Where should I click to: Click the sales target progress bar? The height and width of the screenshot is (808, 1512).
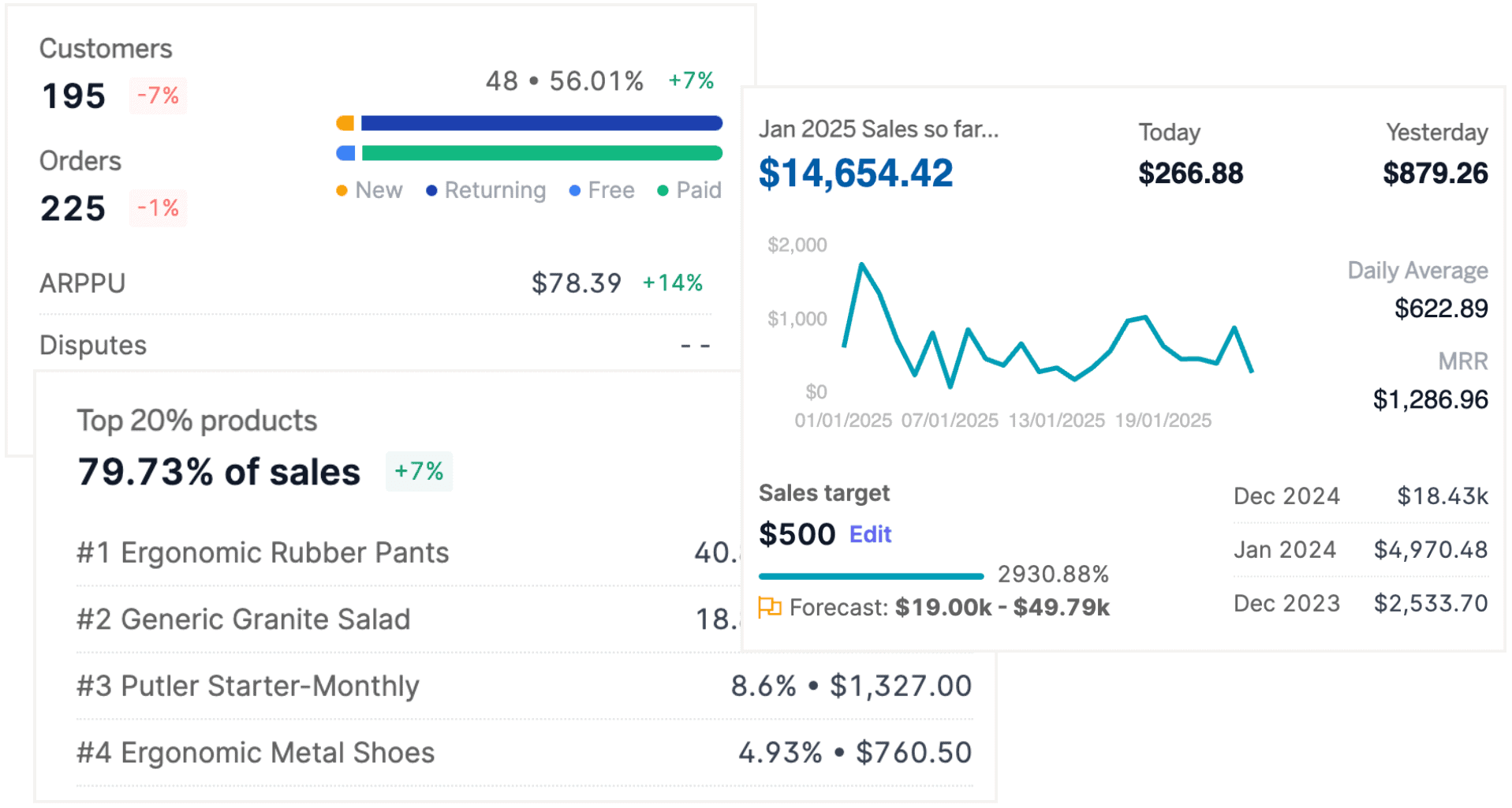pos(871,576)
